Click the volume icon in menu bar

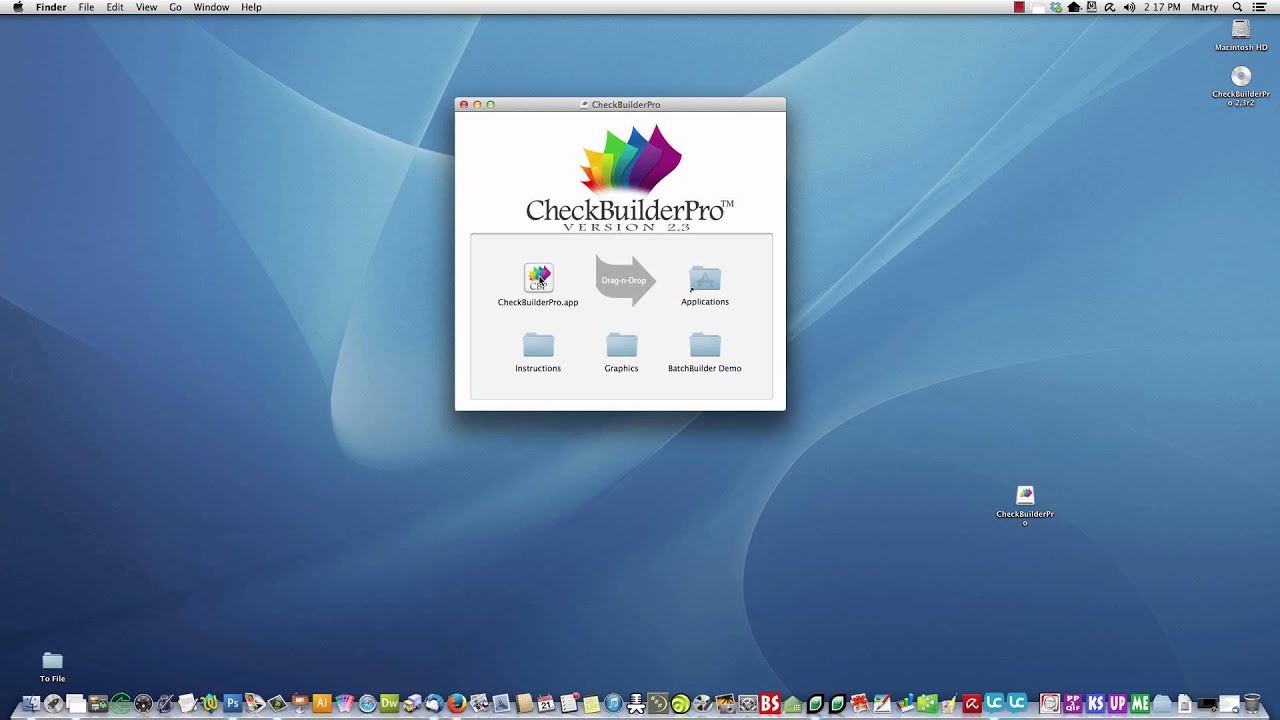tap(1129, 7)
